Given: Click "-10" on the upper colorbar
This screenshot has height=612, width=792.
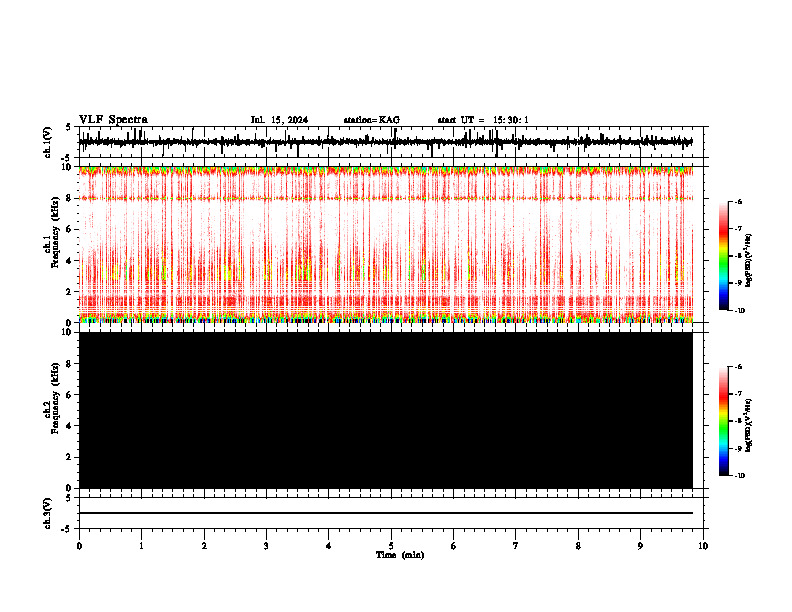Looking at the screenshot, I should 739,311.
